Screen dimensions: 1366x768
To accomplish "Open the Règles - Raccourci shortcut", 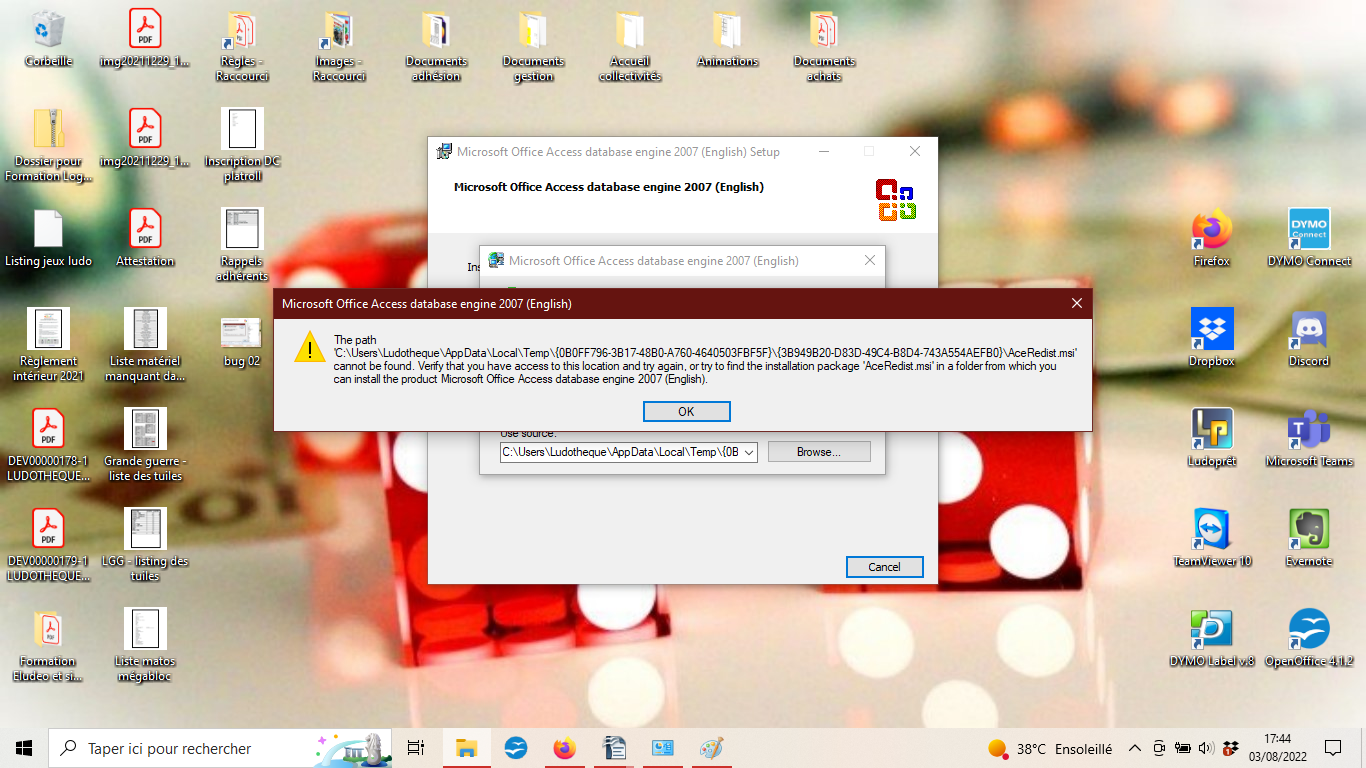I will [x=242, y=45].
